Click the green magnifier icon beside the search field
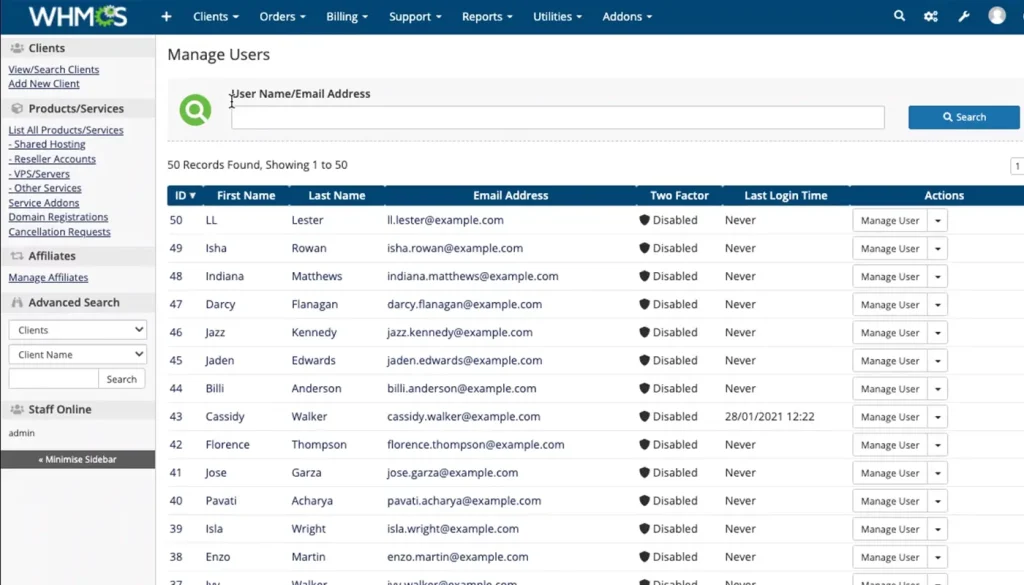 [195, 110]
